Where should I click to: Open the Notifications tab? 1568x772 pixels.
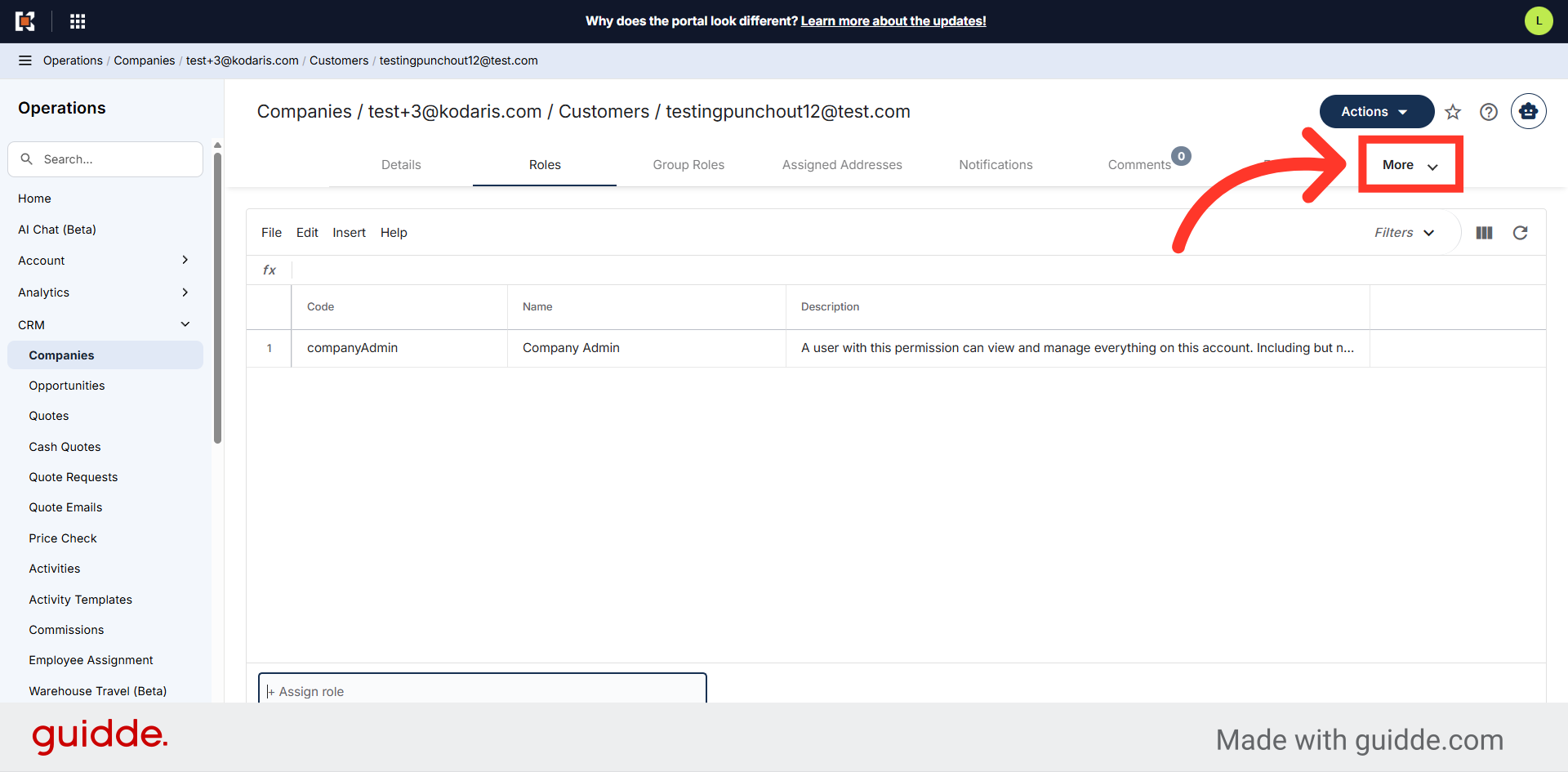pos(996,165)
